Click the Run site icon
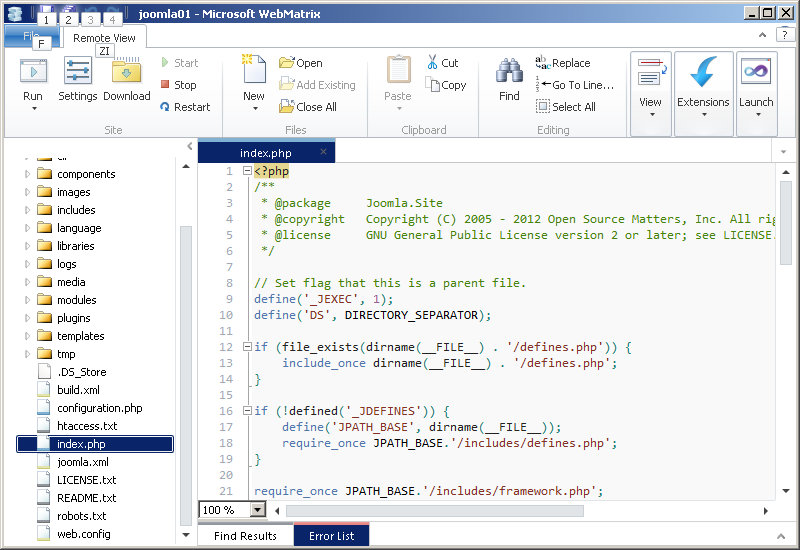 [x=33, y=72]
